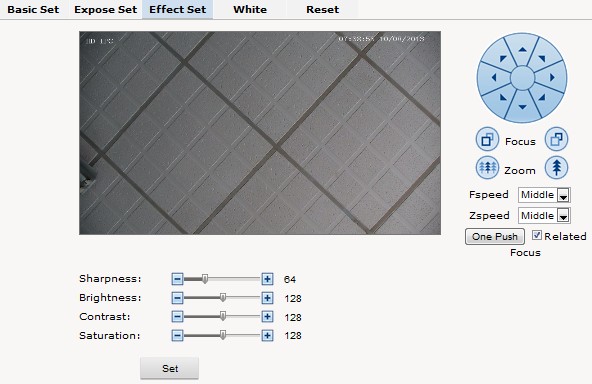The image size is (592, 384).
Task: Move camera diagonally up-right on PTZ wheel
Action: click(x=542, y=58)
